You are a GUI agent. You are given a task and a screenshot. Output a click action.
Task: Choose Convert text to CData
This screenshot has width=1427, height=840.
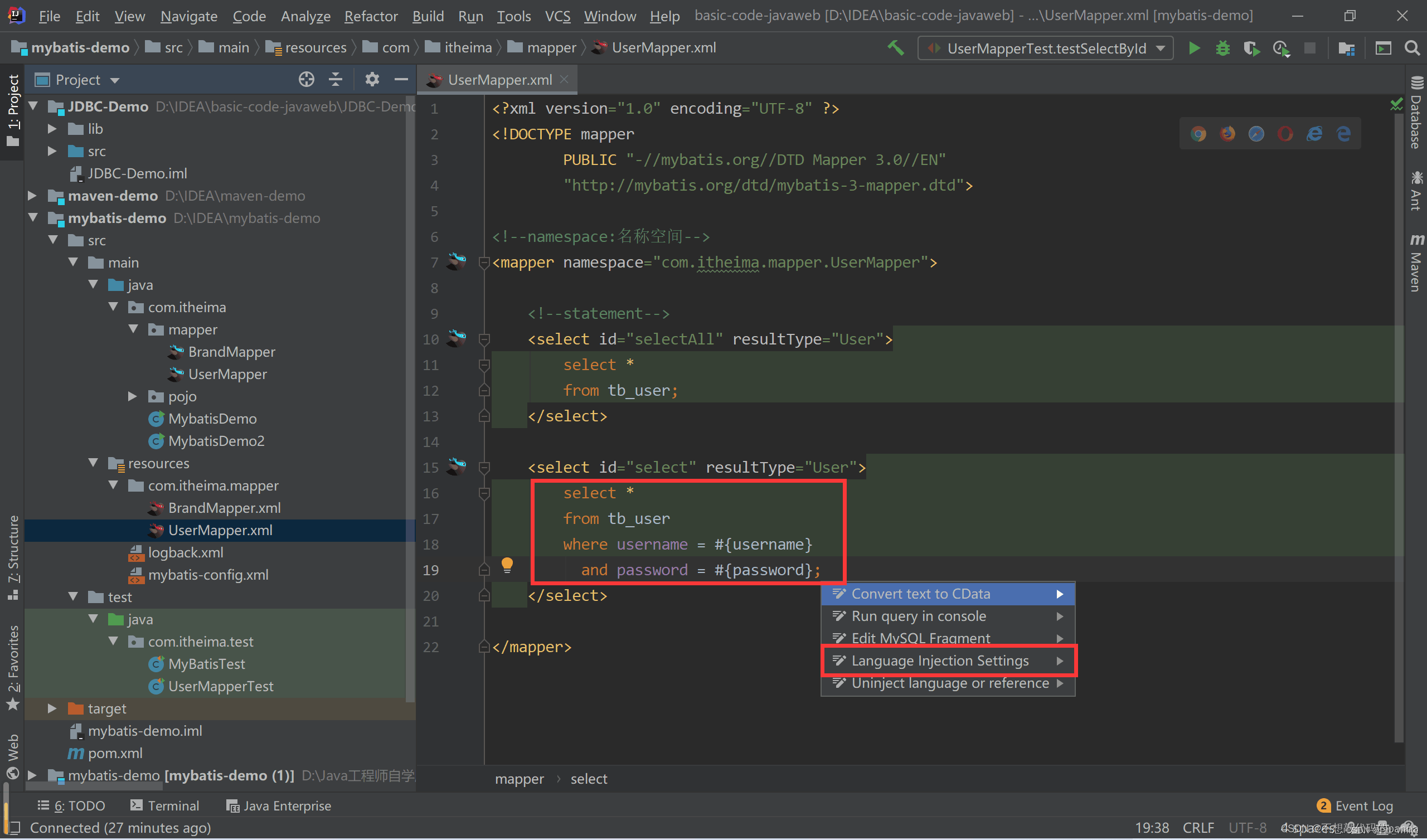(x=948, y=594)
